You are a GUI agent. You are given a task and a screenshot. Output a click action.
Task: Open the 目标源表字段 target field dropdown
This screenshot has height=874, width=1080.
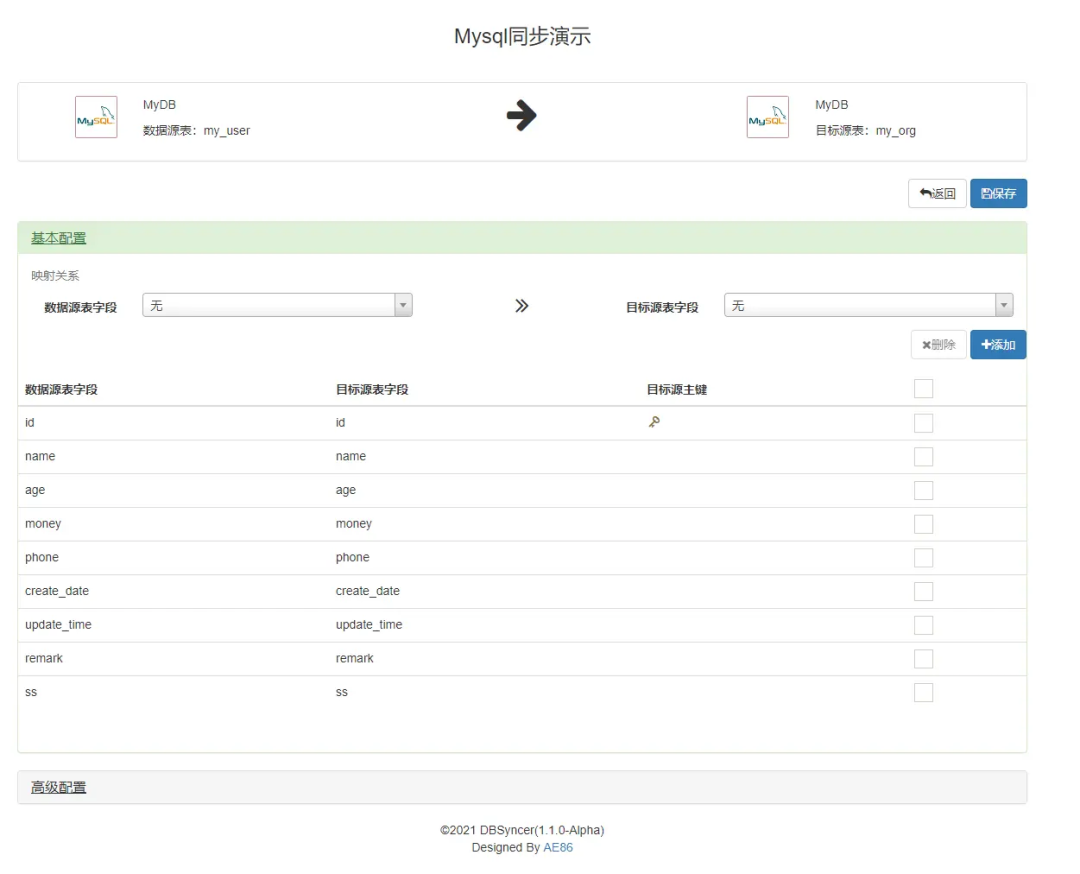868,306
